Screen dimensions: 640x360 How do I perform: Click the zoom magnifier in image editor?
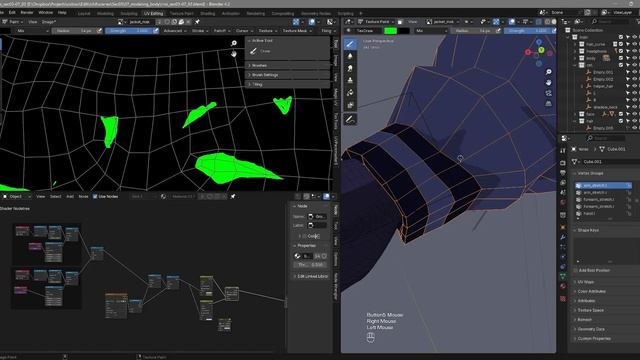(x=234, y=43)
